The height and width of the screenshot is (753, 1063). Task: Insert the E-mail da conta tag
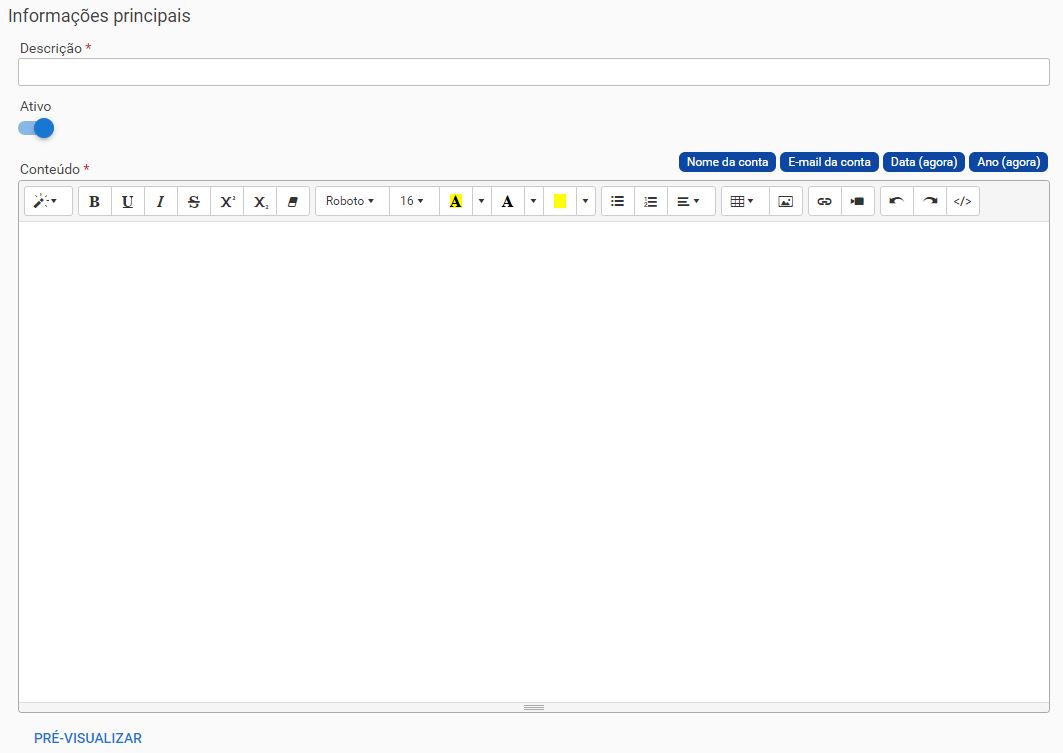[829, 162]
